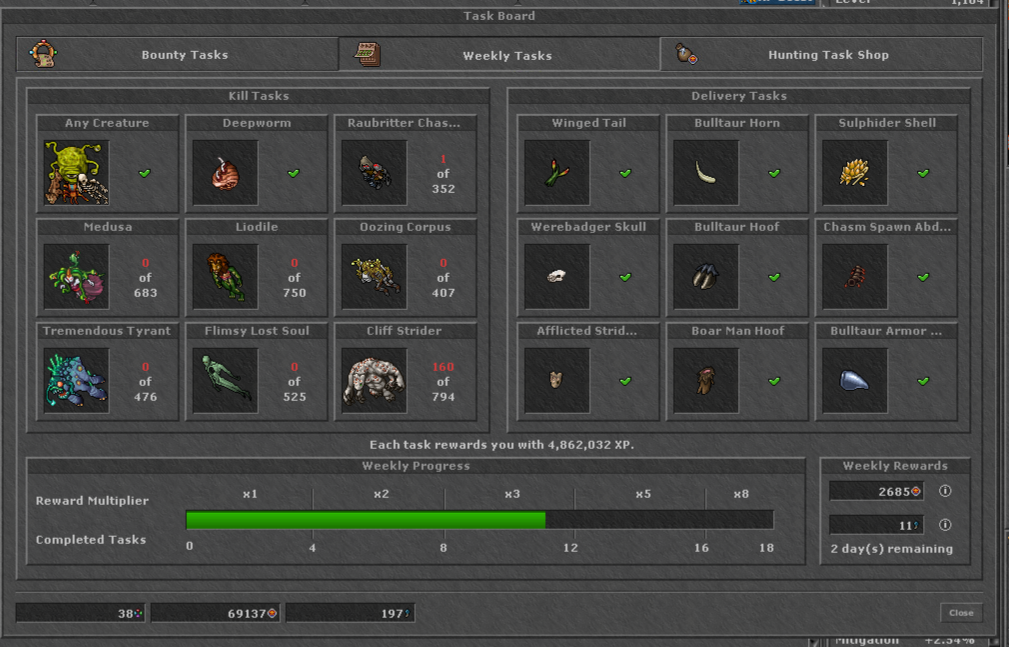Select the Raubritter Chaser creature image
Viewport: 1009px width, 647px height.
tap(375, 173)
